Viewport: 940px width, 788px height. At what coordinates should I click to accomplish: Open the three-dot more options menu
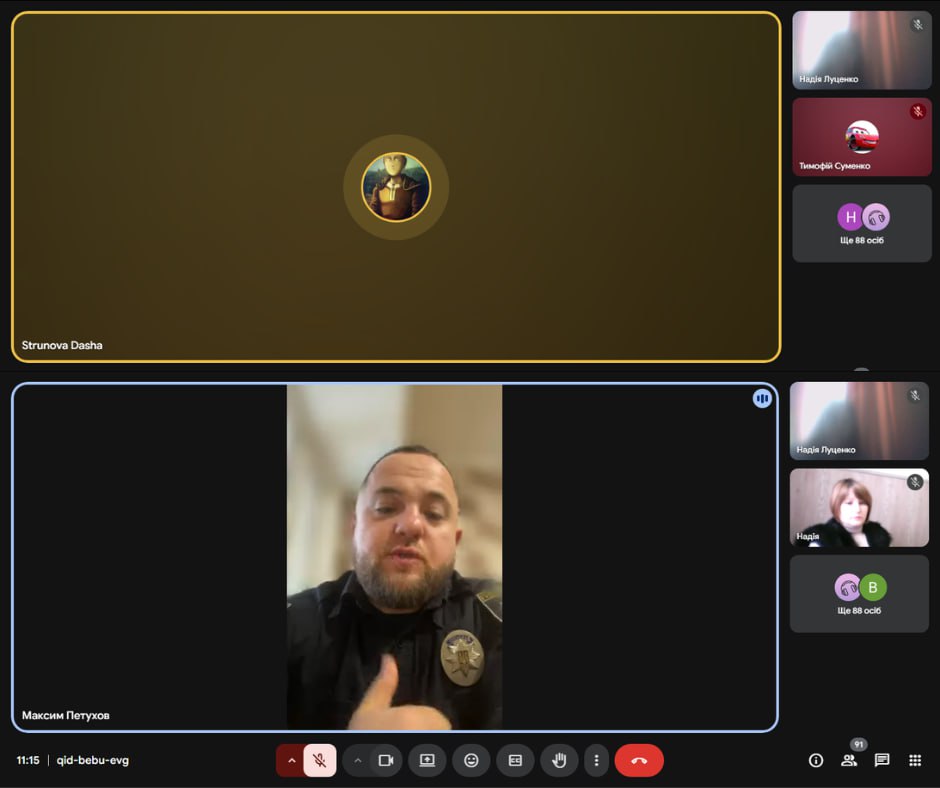click(596, 760)
